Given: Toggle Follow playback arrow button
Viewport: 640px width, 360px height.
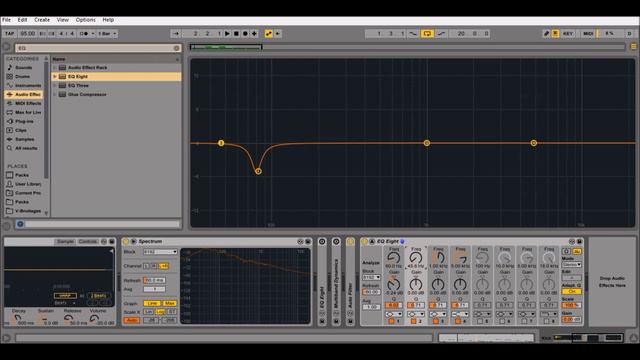Looking at the screenshot, I should pos(176,33).
